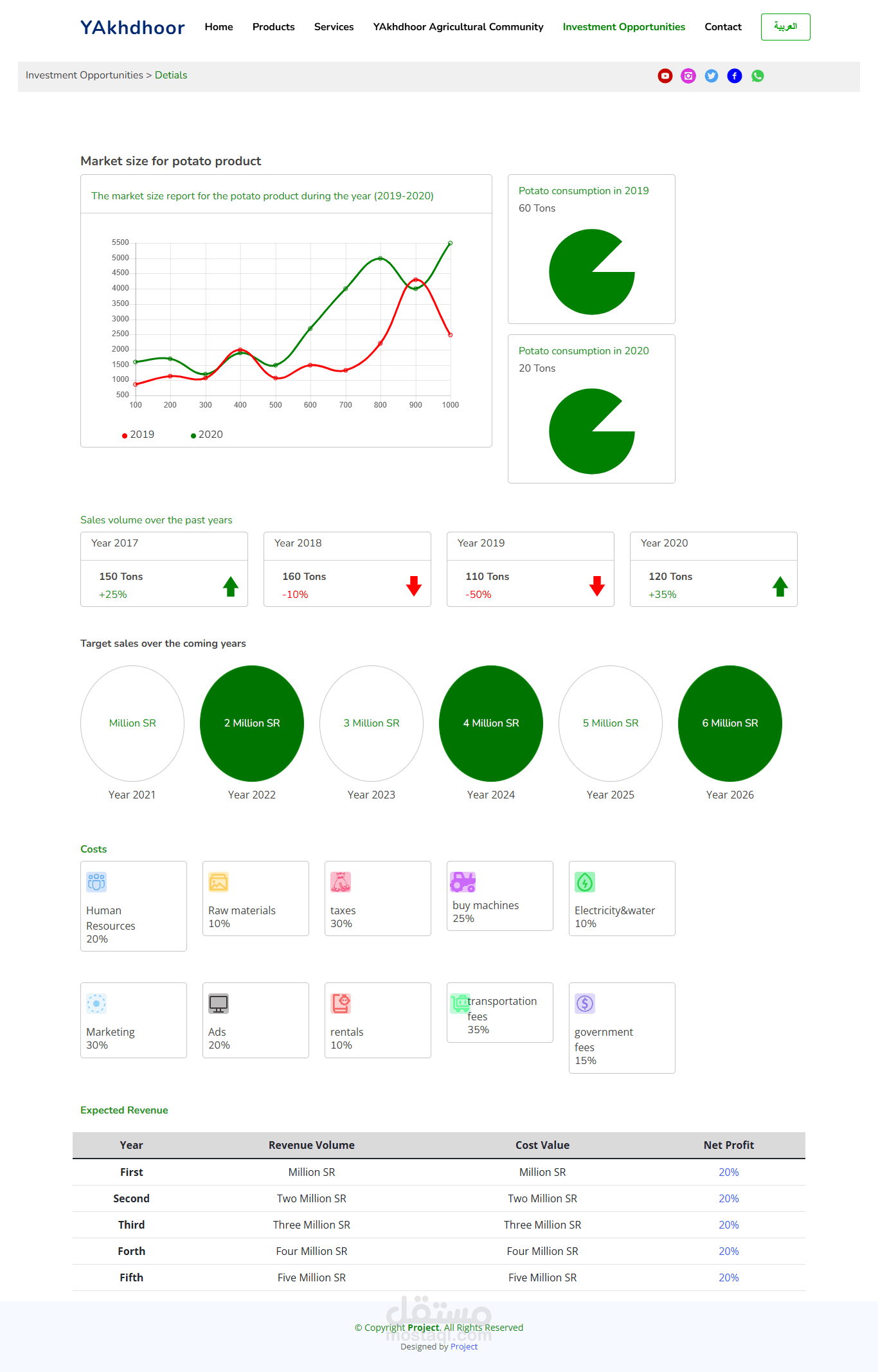Screen dimensions: 878x1372
Task: Click Investment Opportunities breadcrumb link
Action: [x=84, y=75]
